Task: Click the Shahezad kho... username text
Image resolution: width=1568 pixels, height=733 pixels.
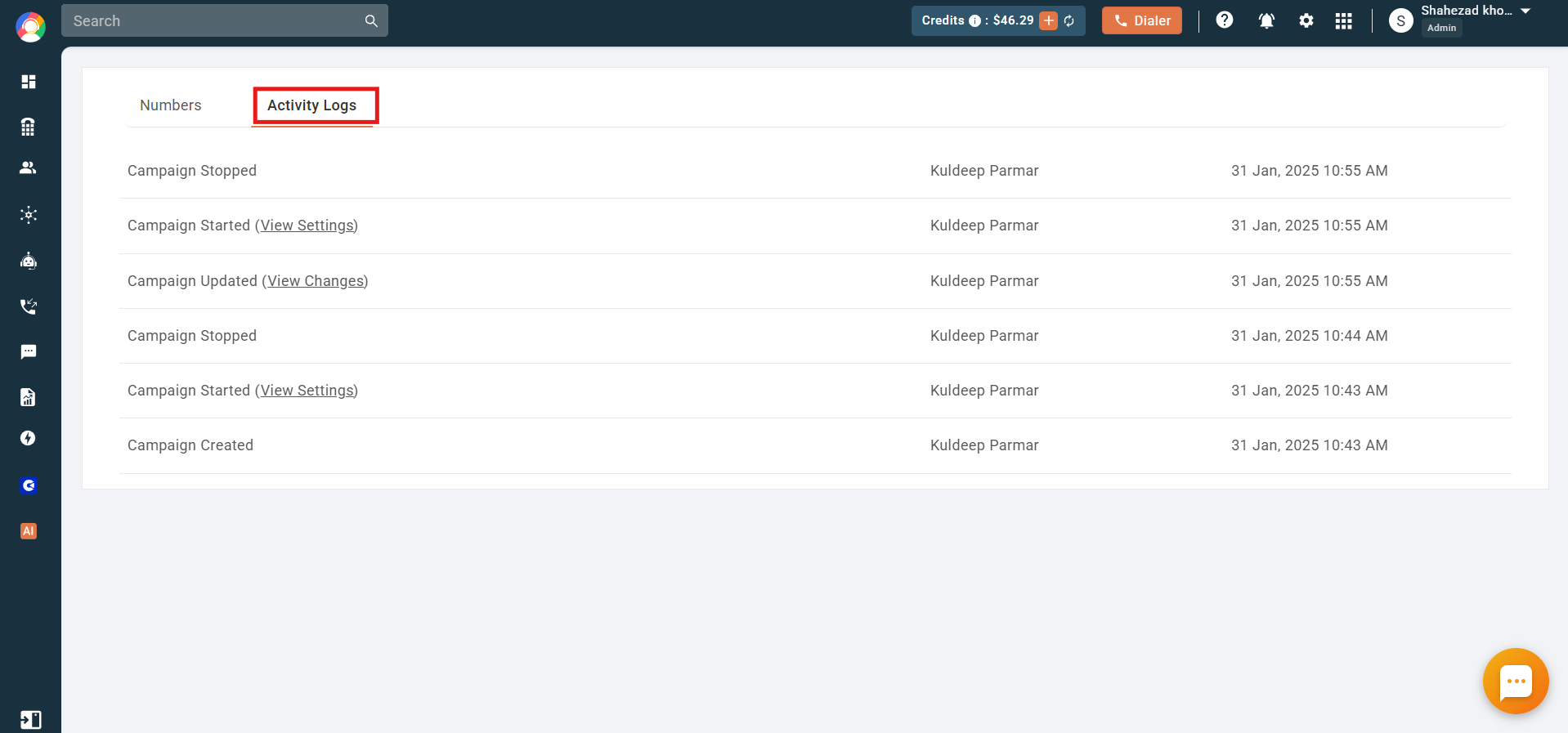Action: pyautogui.click(x=1467, y=11)
